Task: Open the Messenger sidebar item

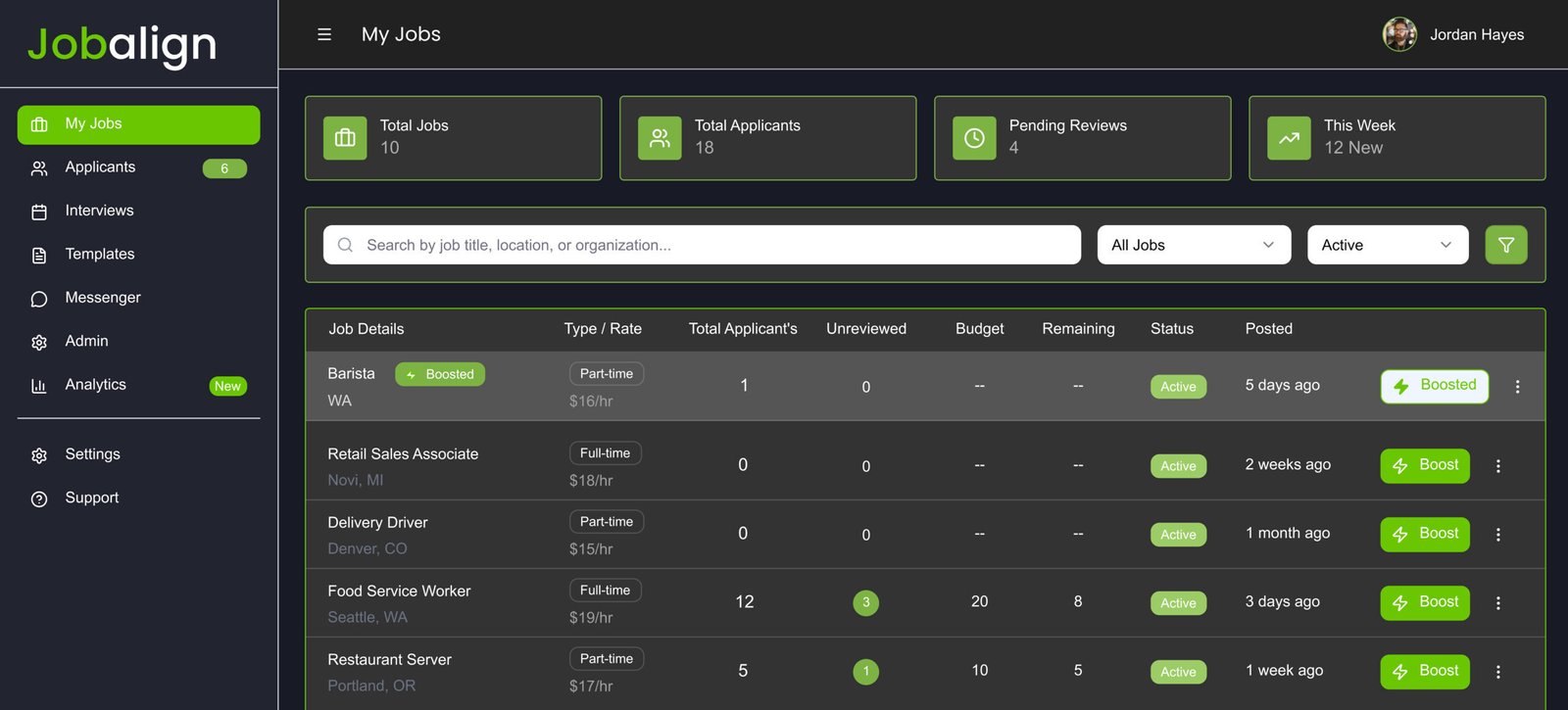Action: [x=103, y=298]
